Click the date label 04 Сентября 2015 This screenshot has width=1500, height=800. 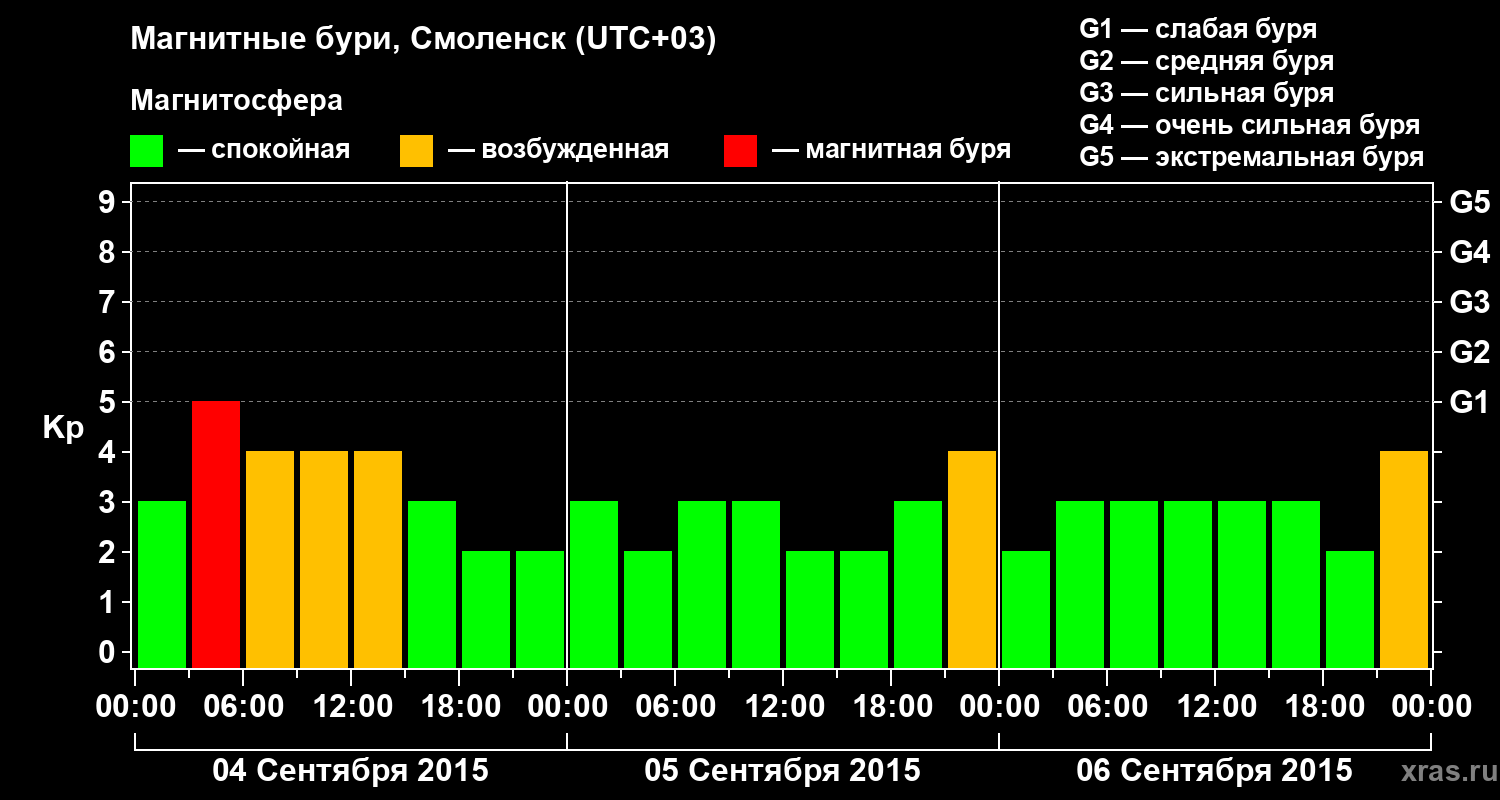pyautogui.click(x=350, y=771)
